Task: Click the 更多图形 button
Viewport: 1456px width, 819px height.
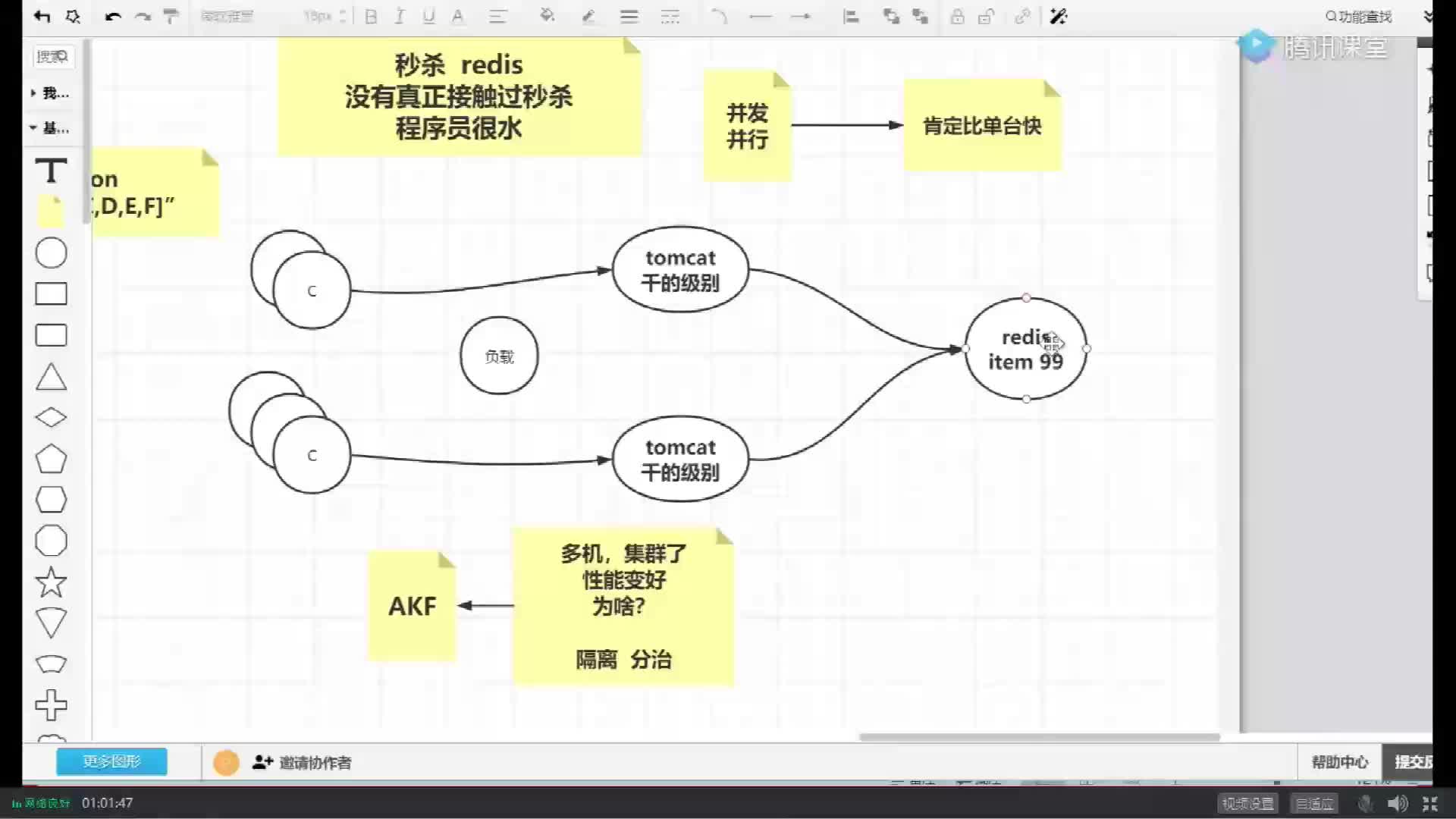Action: point(111,761)
